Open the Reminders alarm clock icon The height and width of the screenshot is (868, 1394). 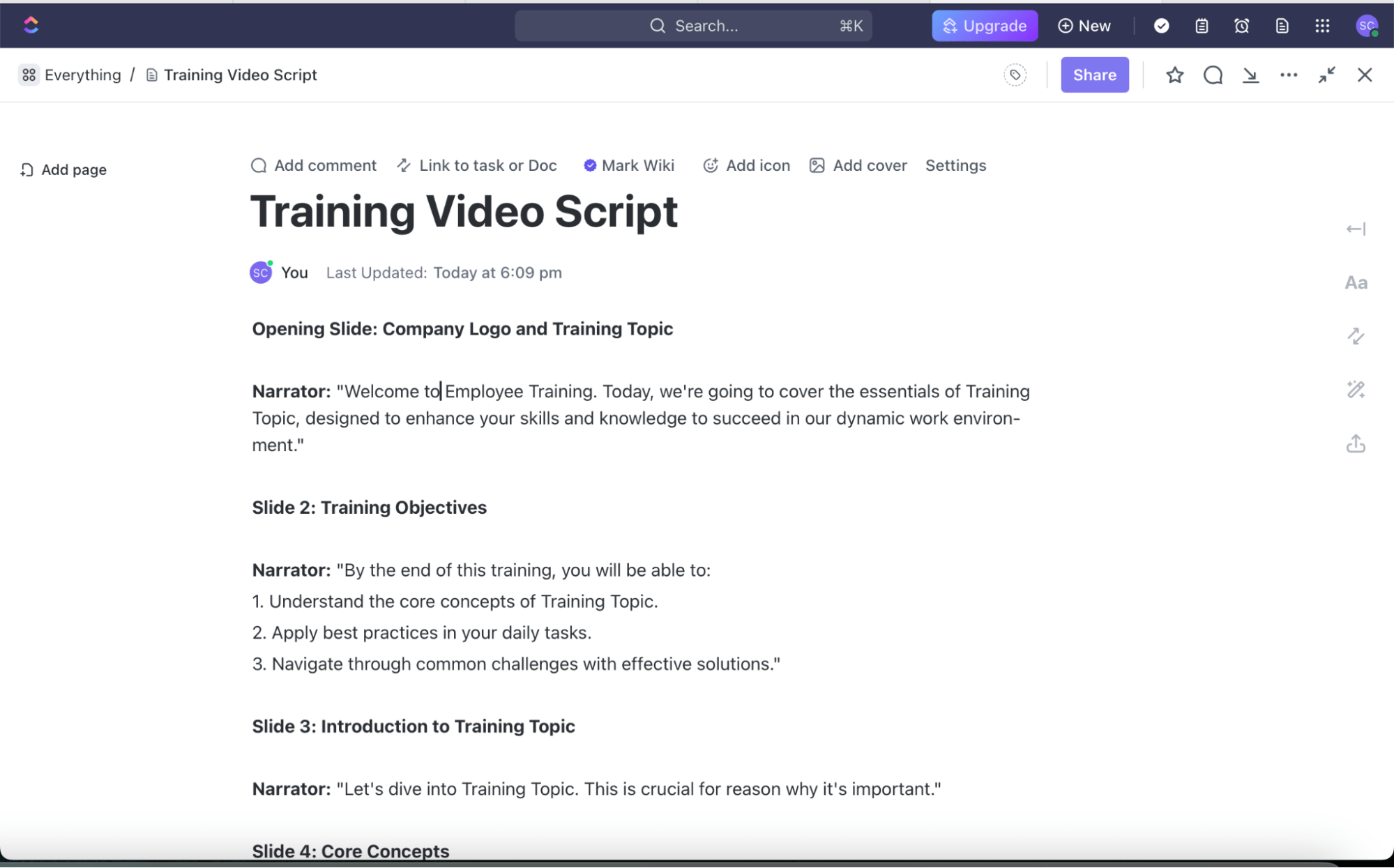tap(1242, 26)
